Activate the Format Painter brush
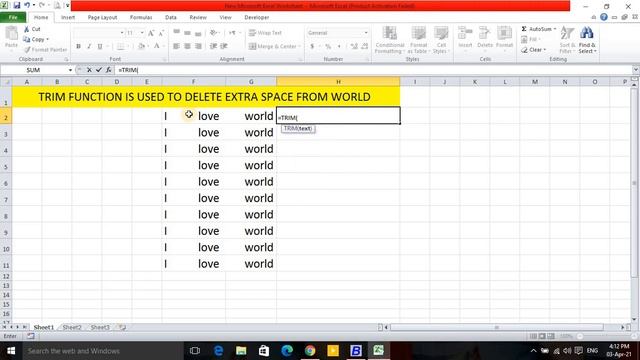This screenshot has height=360, width=640. tap(45, 49)
